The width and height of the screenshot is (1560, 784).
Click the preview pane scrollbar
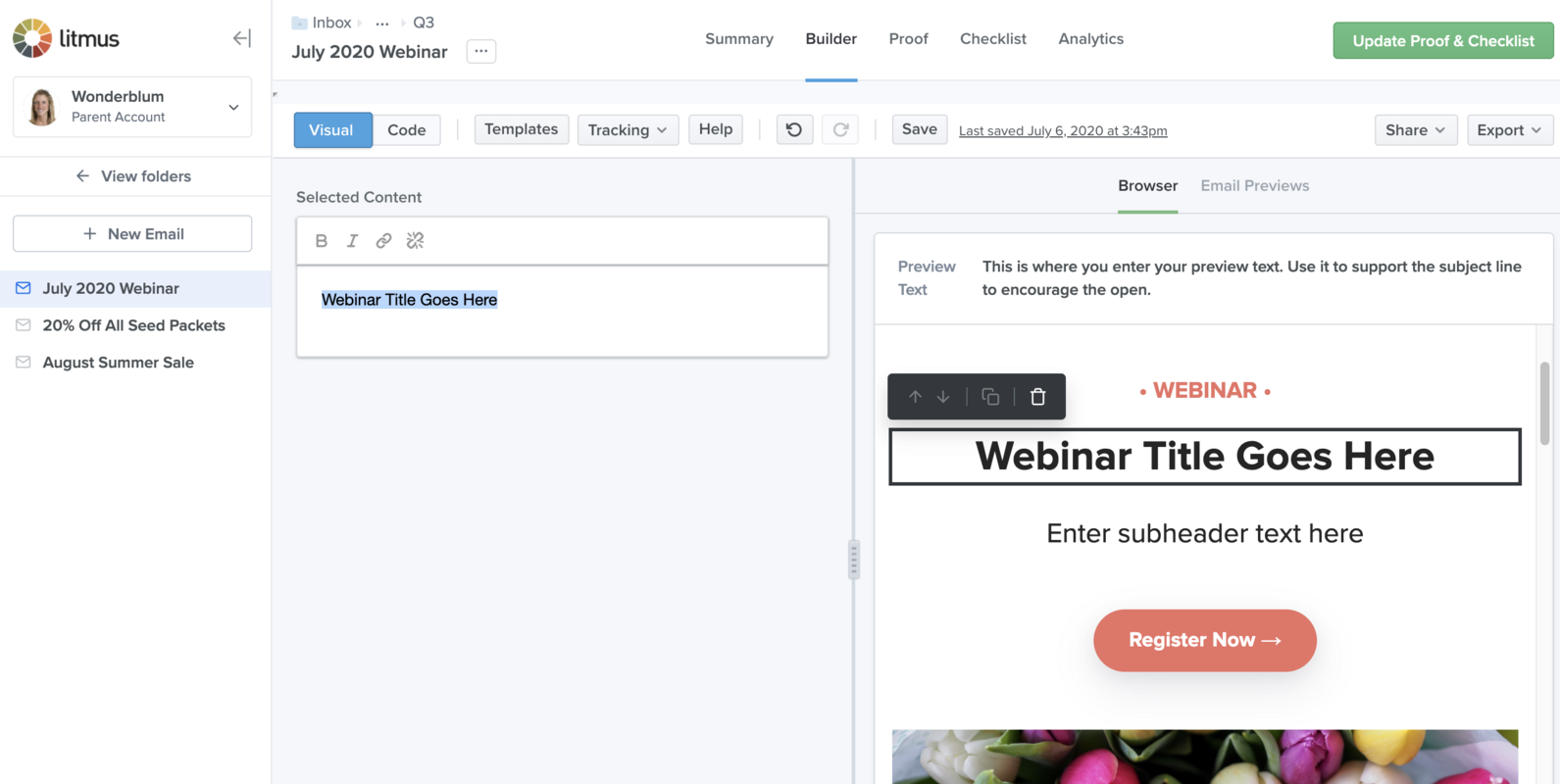point(1545,404)
